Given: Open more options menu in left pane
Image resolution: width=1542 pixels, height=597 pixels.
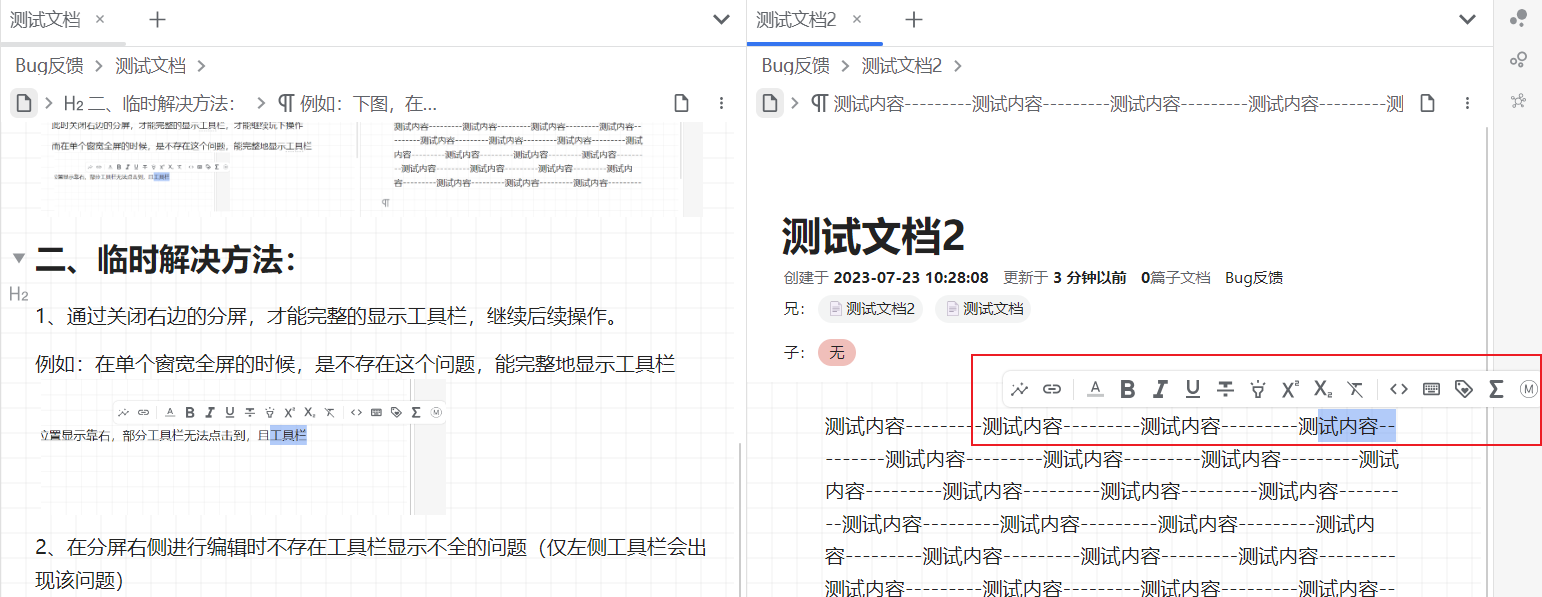Looking at the screenshot, I should [722, 103].
